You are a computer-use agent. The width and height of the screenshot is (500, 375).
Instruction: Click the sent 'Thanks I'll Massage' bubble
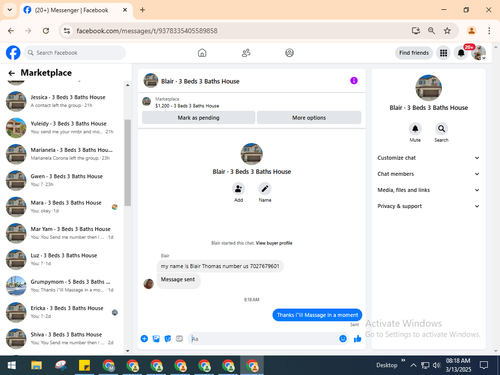tap(317, 315)
